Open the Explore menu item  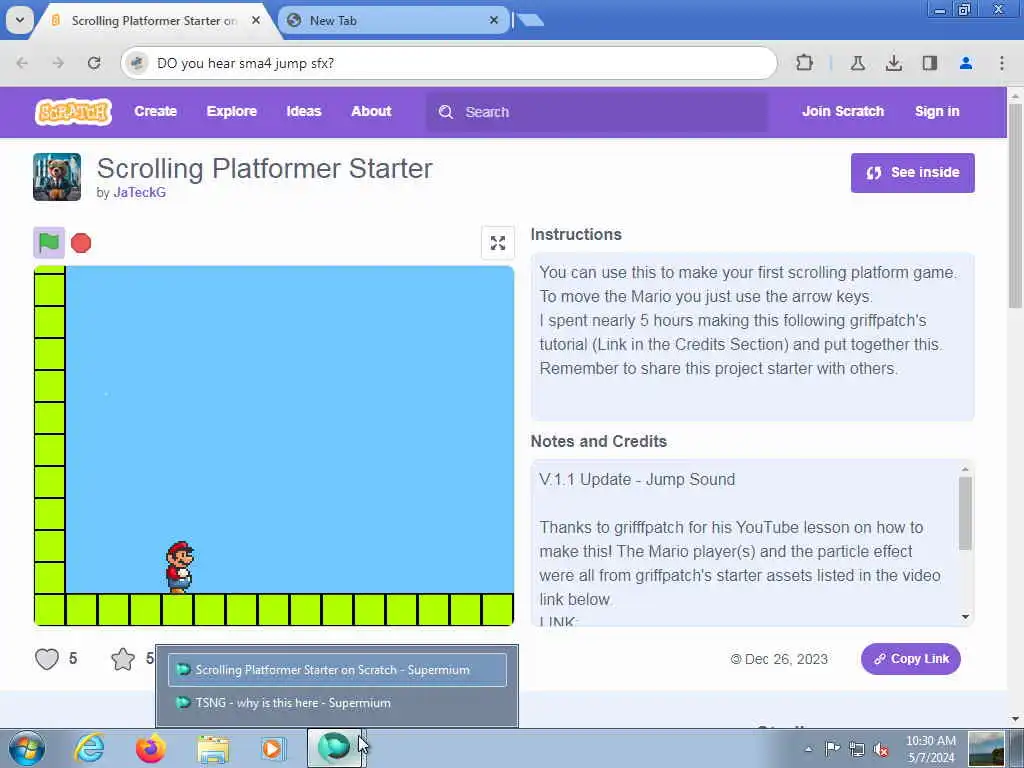pyautogui.click(x=232, y=111)
